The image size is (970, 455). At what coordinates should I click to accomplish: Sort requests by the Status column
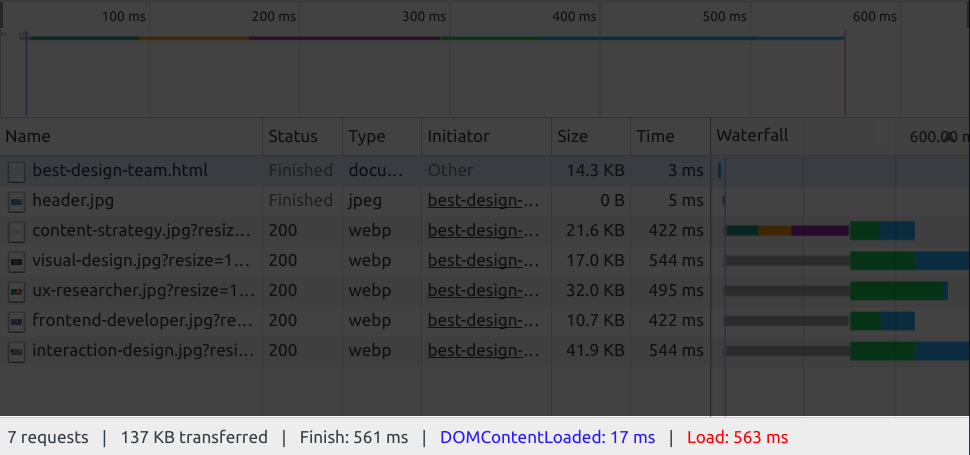[293, 137]
